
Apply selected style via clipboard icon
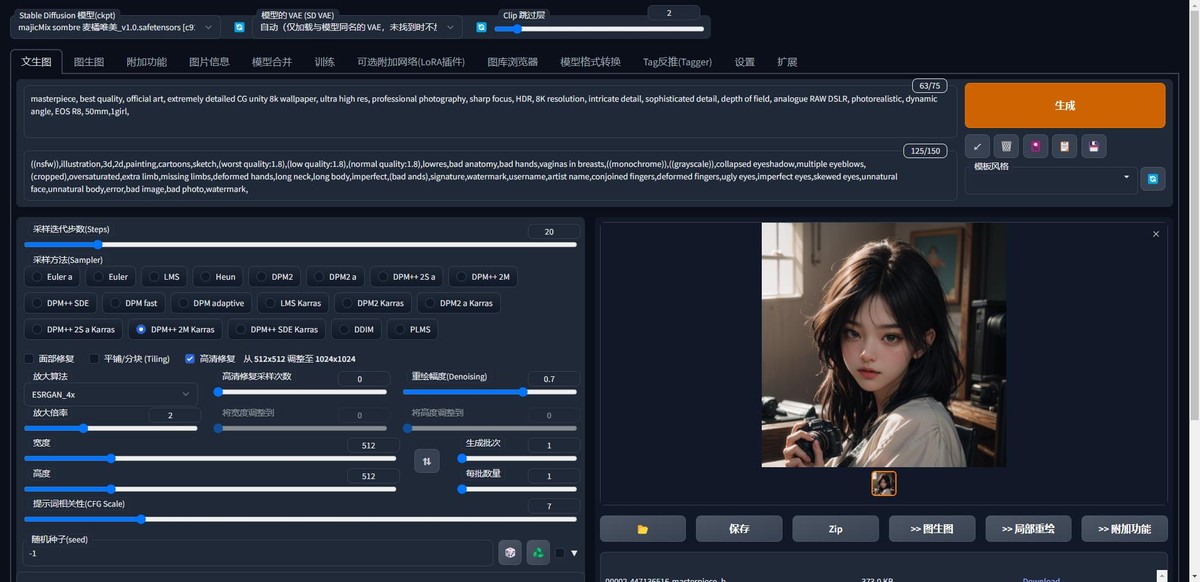click(x=1064, y=146)
